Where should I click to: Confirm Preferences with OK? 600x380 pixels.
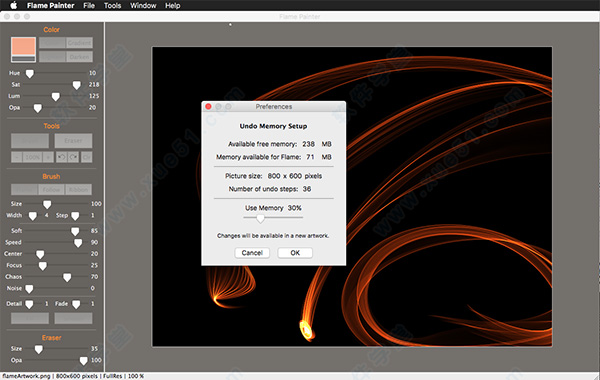coord(295,253)
